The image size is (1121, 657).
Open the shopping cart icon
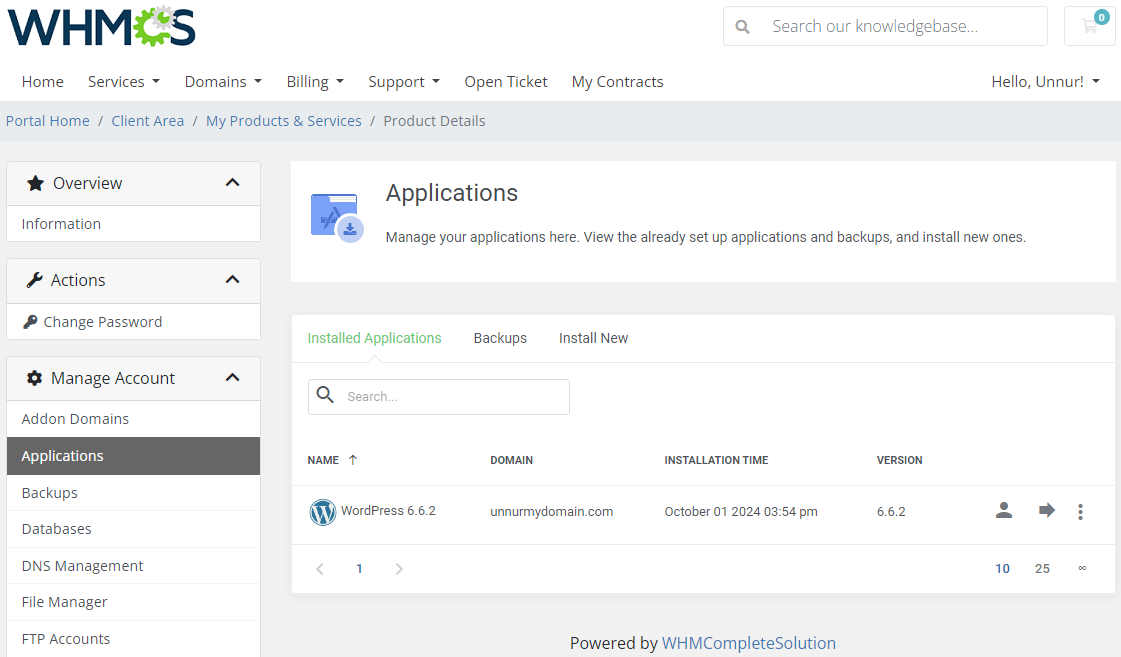tap(1090, 26)
